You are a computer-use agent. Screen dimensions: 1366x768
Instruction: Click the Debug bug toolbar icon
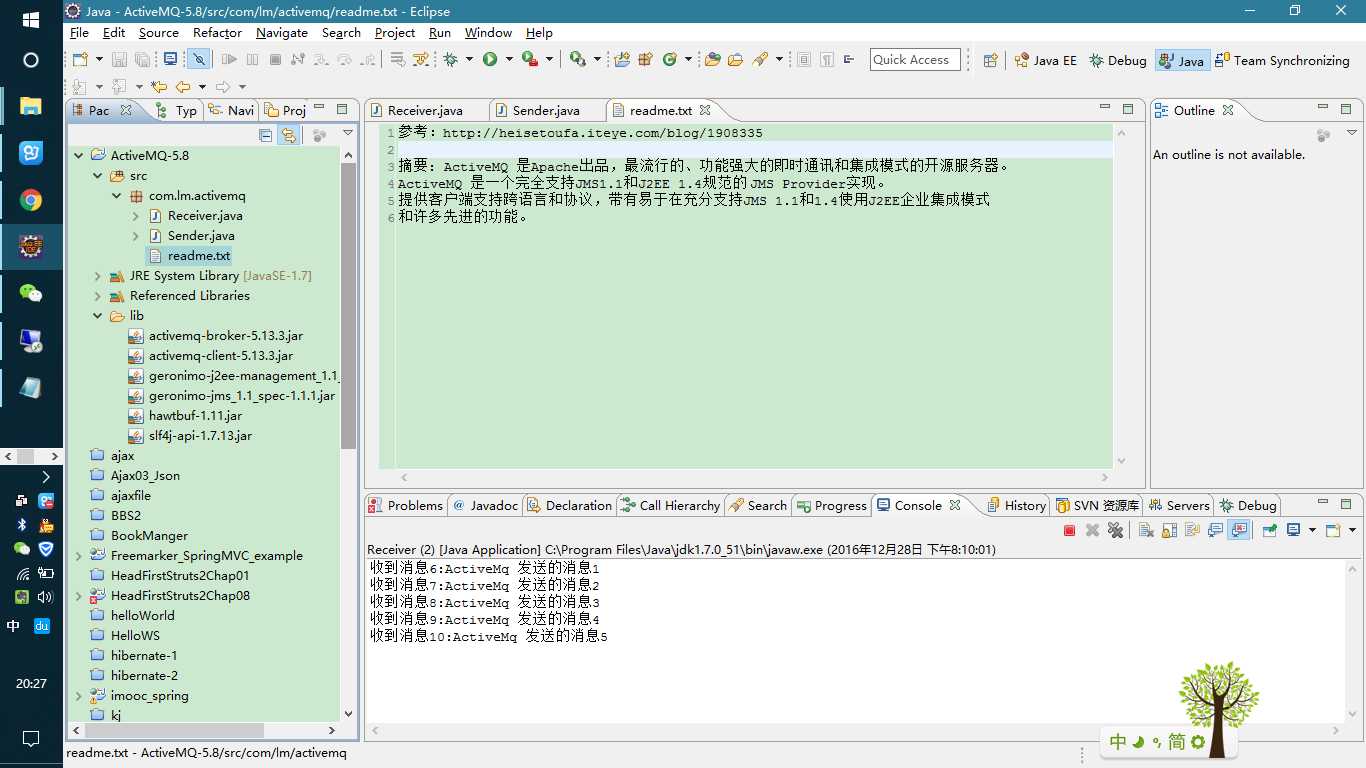(451, 60)
